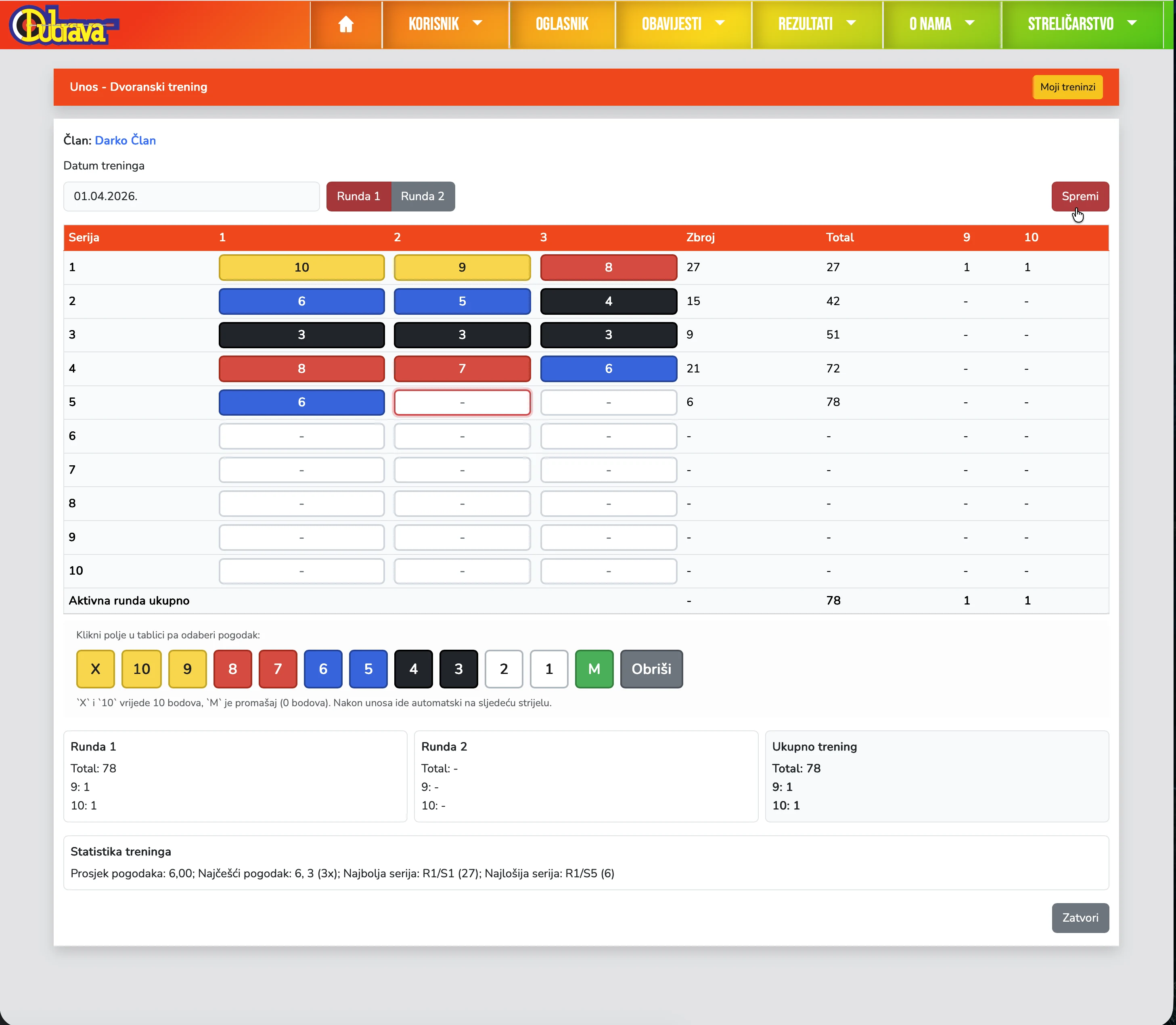This screenshot has width=1176, height=1025.
Task: Save training with Spremi button
Action: pyautogui.click(x=1079, y=196)
